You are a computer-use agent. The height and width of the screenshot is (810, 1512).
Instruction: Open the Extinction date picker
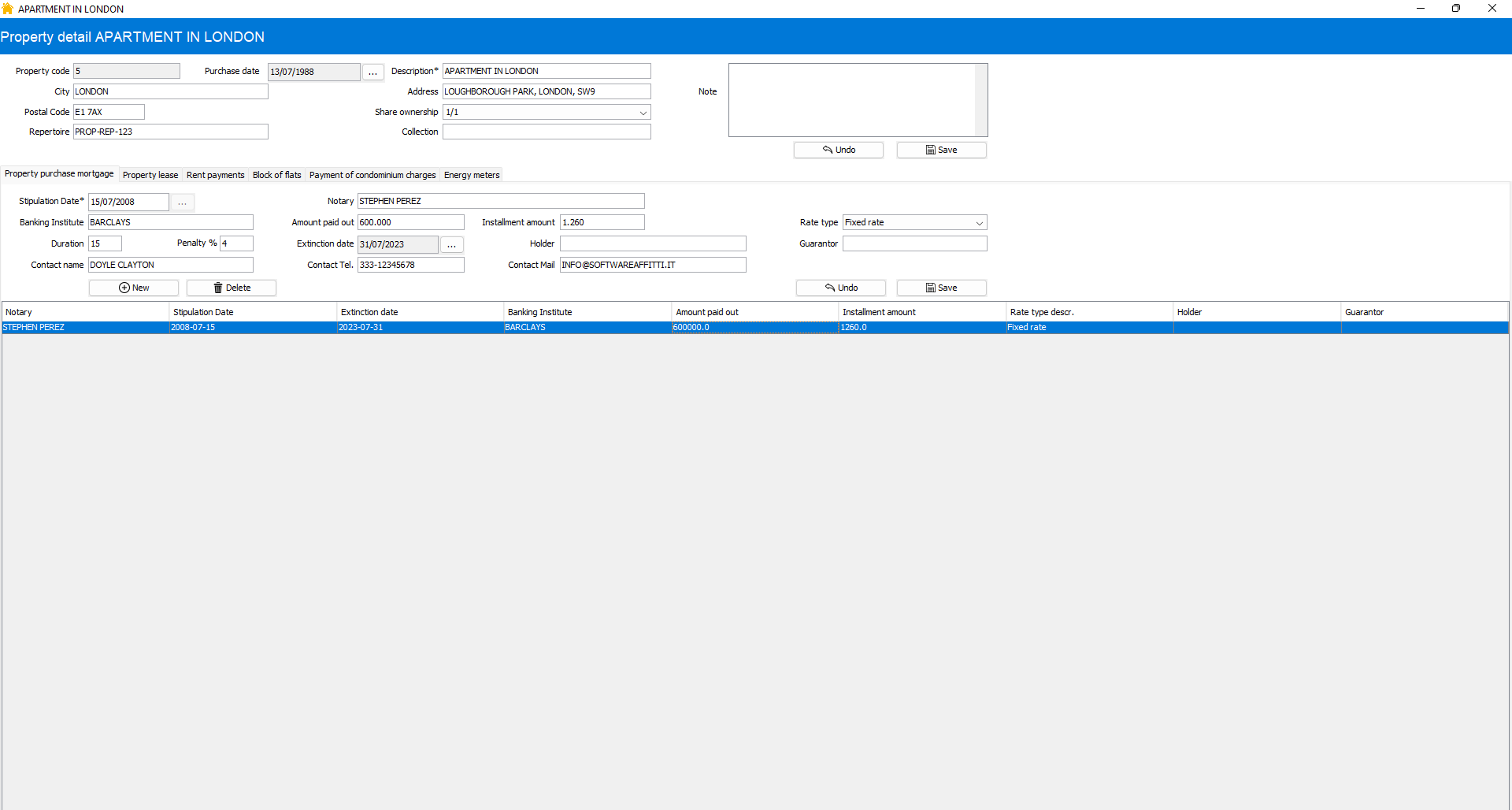(x=451, y=245)
